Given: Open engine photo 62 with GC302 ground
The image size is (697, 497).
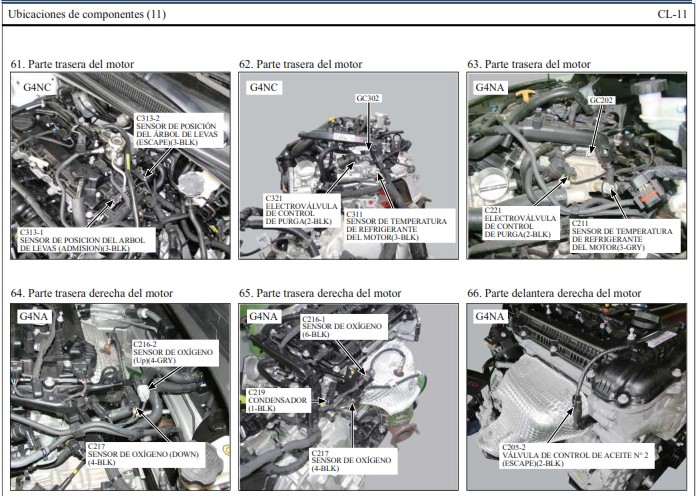Looking at the screenshot, I should tap(348, 166).
